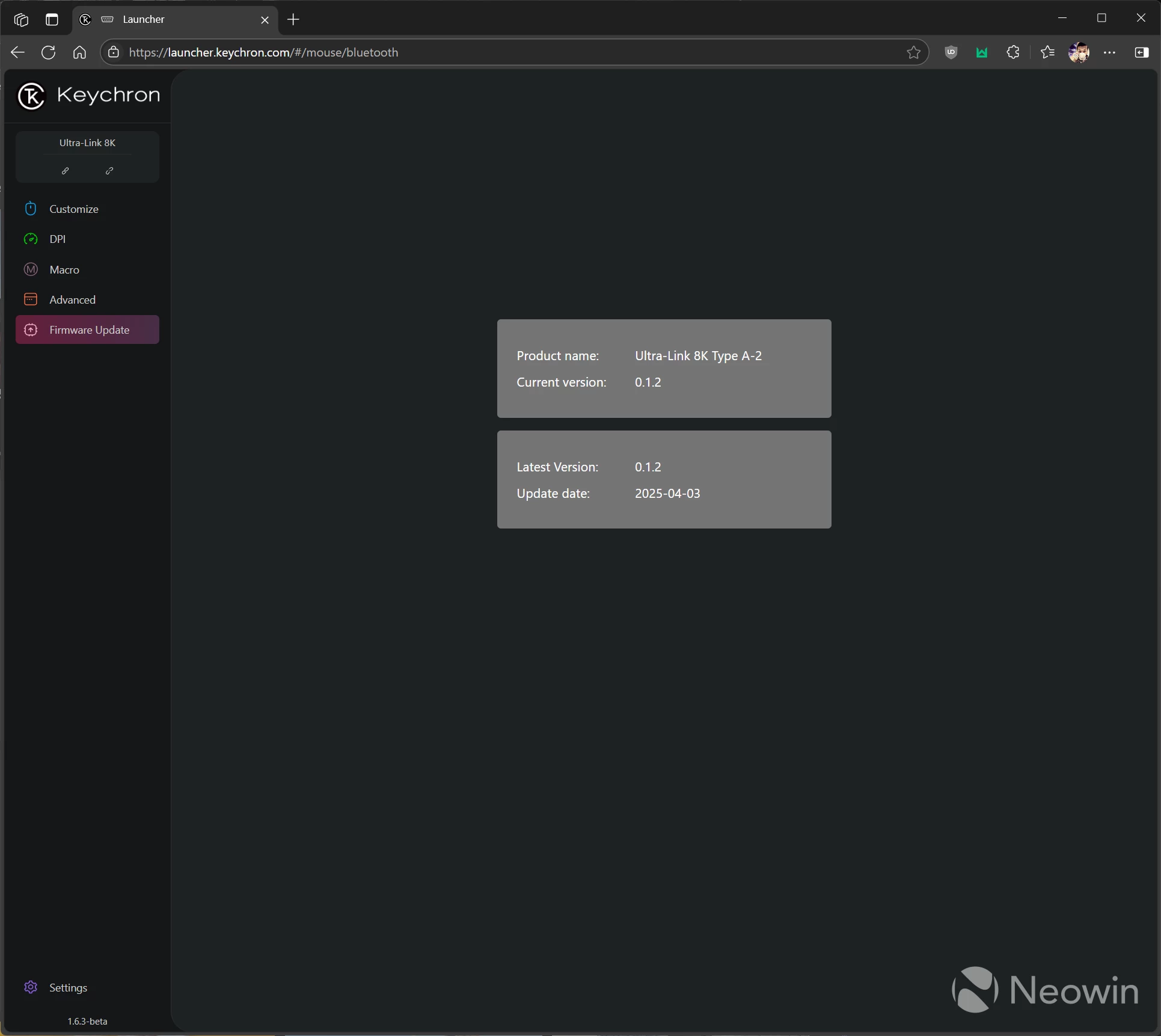
Task: Open the DPI settings page
Action: pyautogui.click(x=87, y=239)
